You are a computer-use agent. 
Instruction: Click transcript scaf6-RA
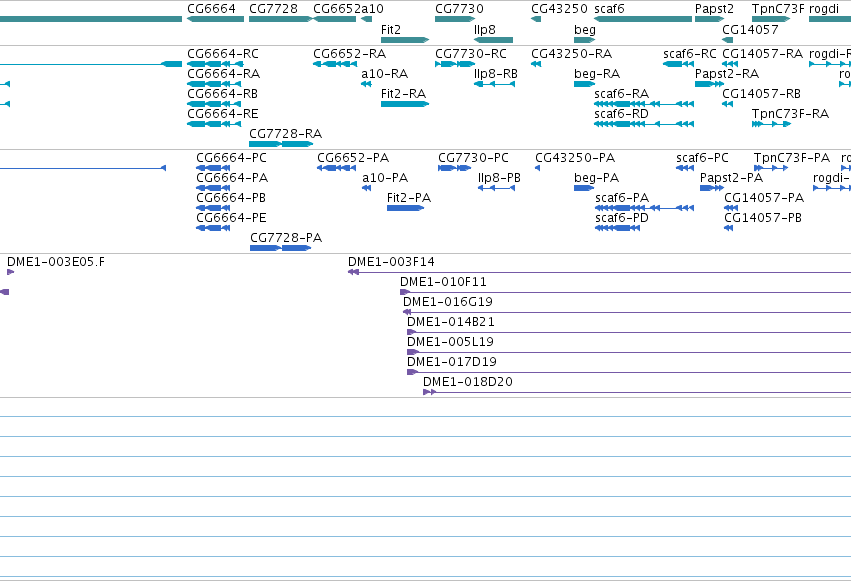click(644, 104)
